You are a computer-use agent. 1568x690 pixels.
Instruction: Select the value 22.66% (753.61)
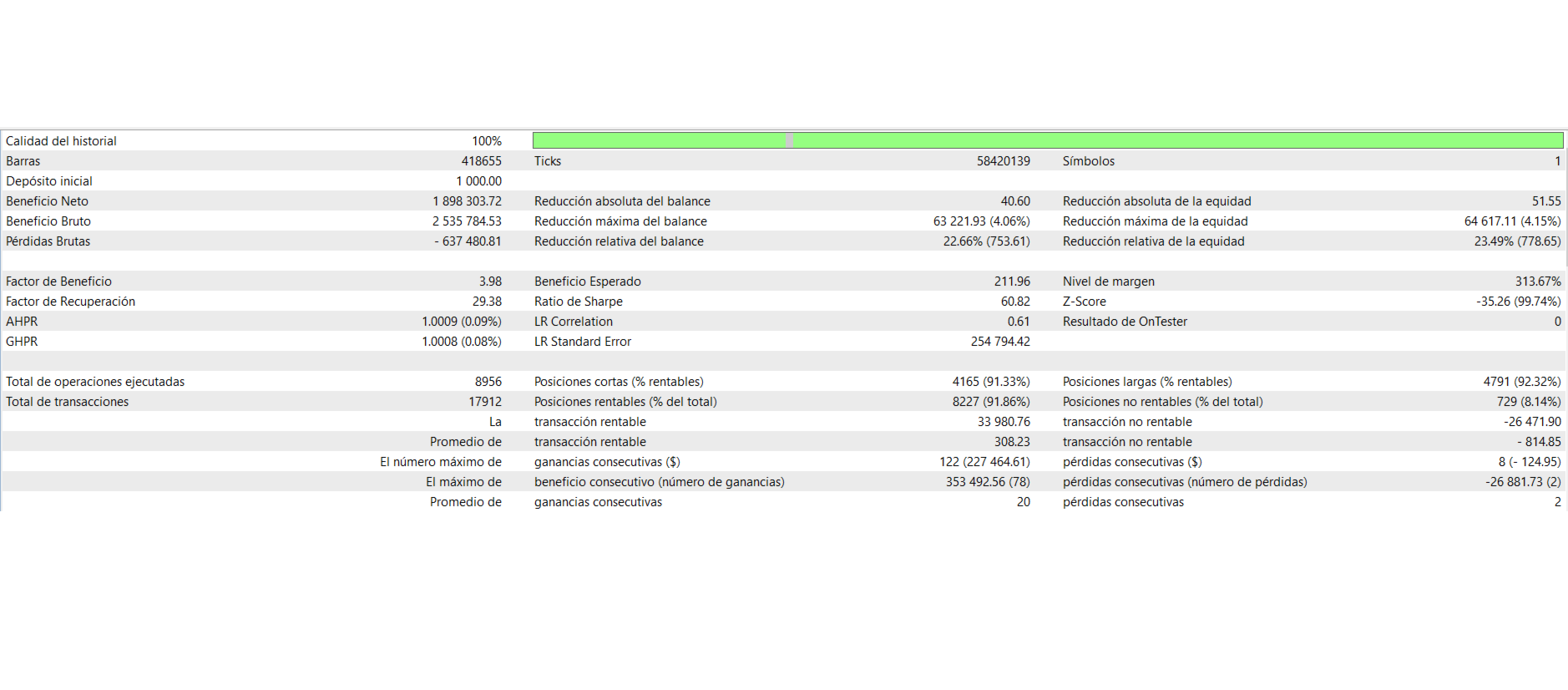point(987,241)
